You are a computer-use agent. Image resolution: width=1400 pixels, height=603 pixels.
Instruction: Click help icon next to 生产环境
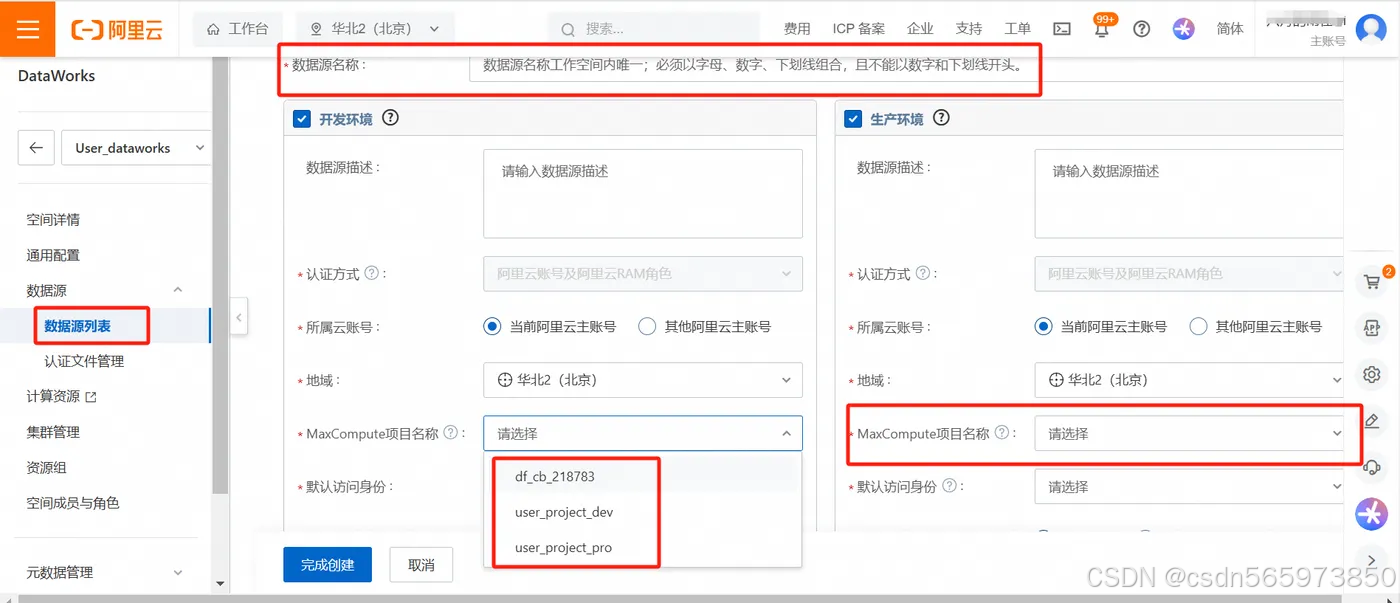941,118
